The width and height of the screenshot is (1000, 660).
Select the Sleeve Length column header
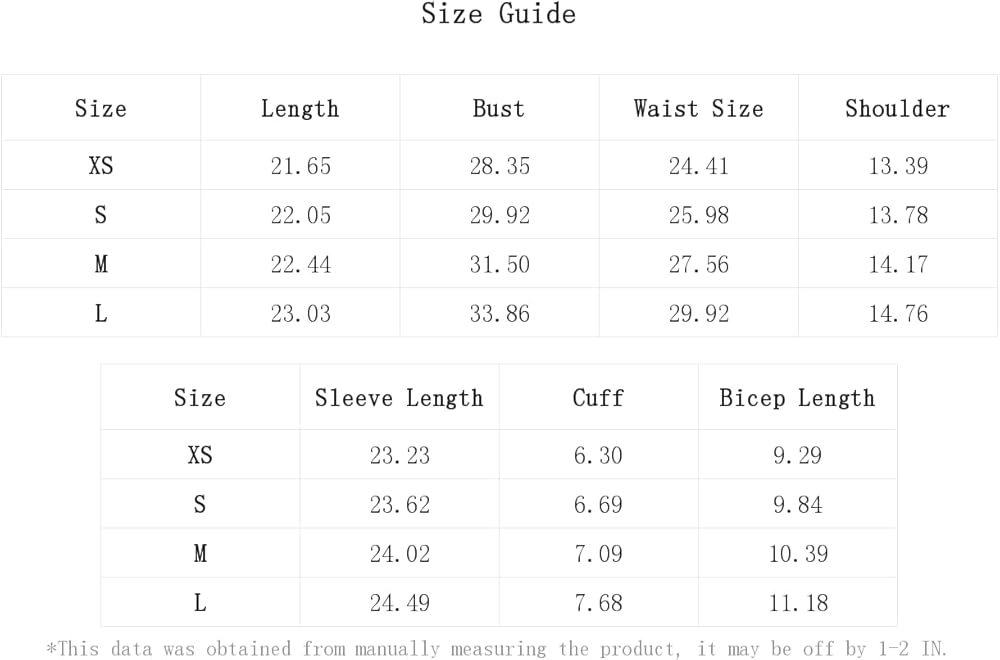(399, 397)
